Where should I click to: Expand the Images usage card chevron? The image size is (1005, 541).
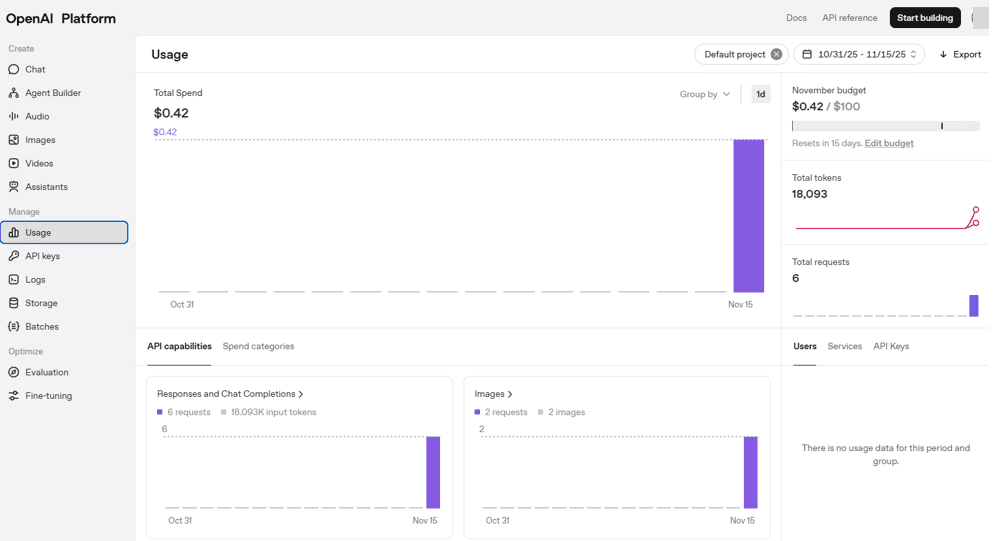click(x=510, y=394)
